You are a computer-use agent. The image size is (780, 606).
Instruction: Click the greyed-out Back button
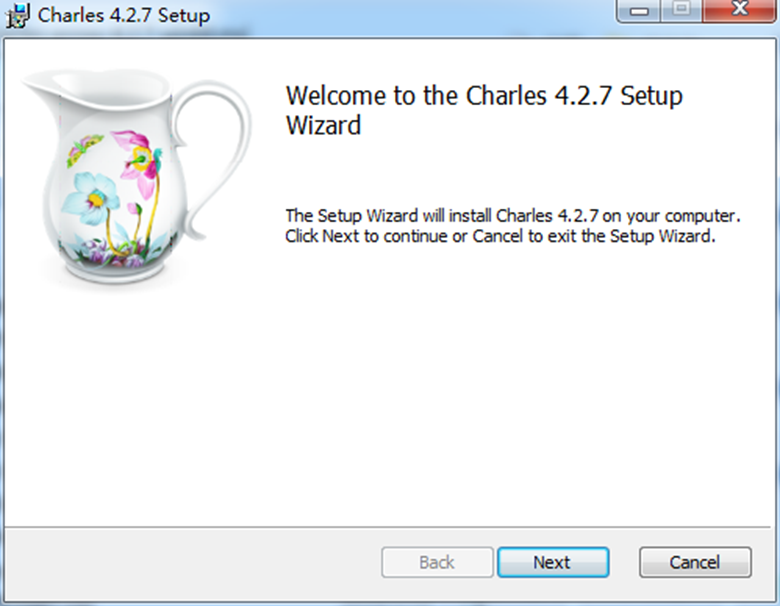(437, 562)
